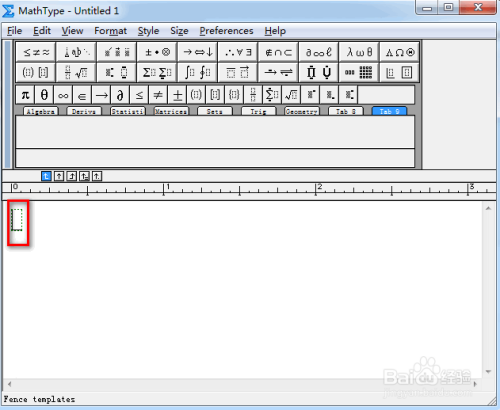Click the empty equation slot in editing area

click(x=17, y=220)
